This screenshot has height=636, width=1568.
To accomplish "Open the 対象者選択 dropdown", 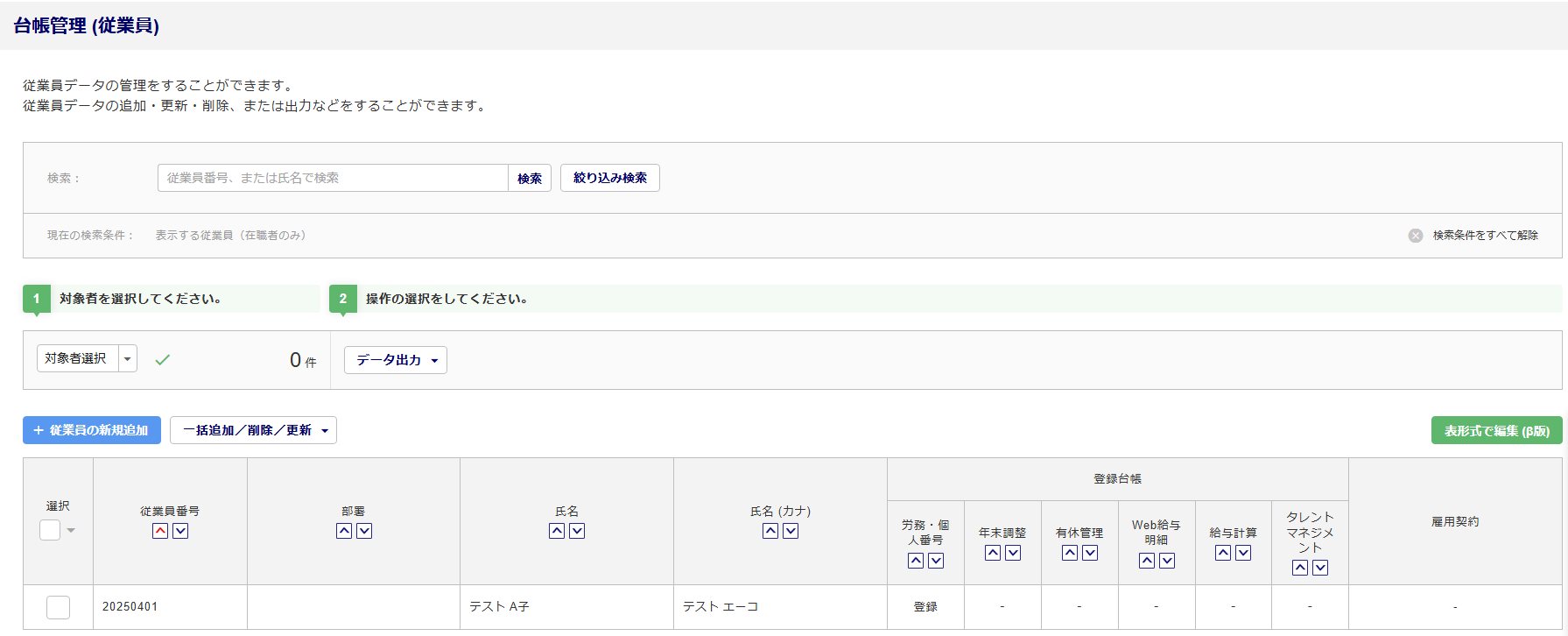I will [87, 358].
